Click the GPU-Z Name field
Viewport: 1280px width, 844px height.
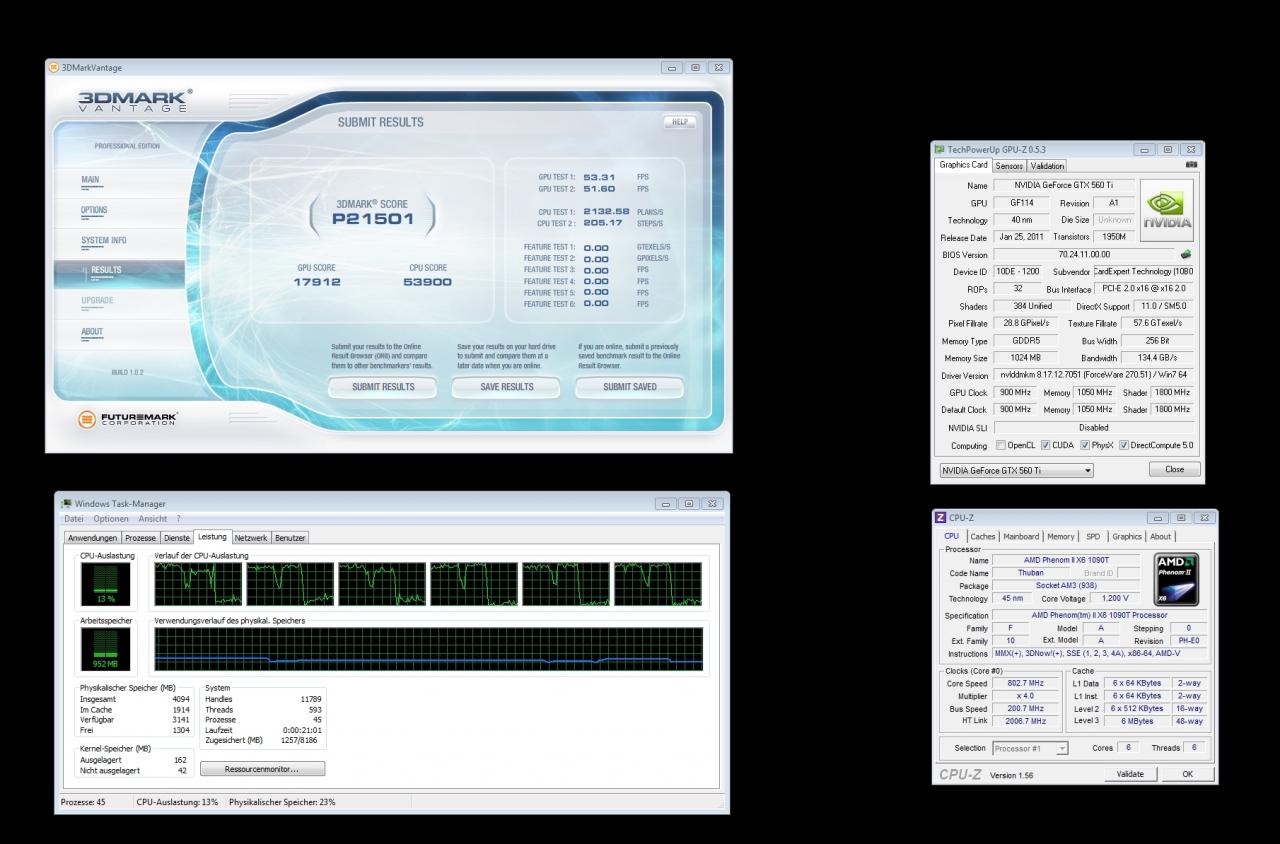click(1064, 185)
